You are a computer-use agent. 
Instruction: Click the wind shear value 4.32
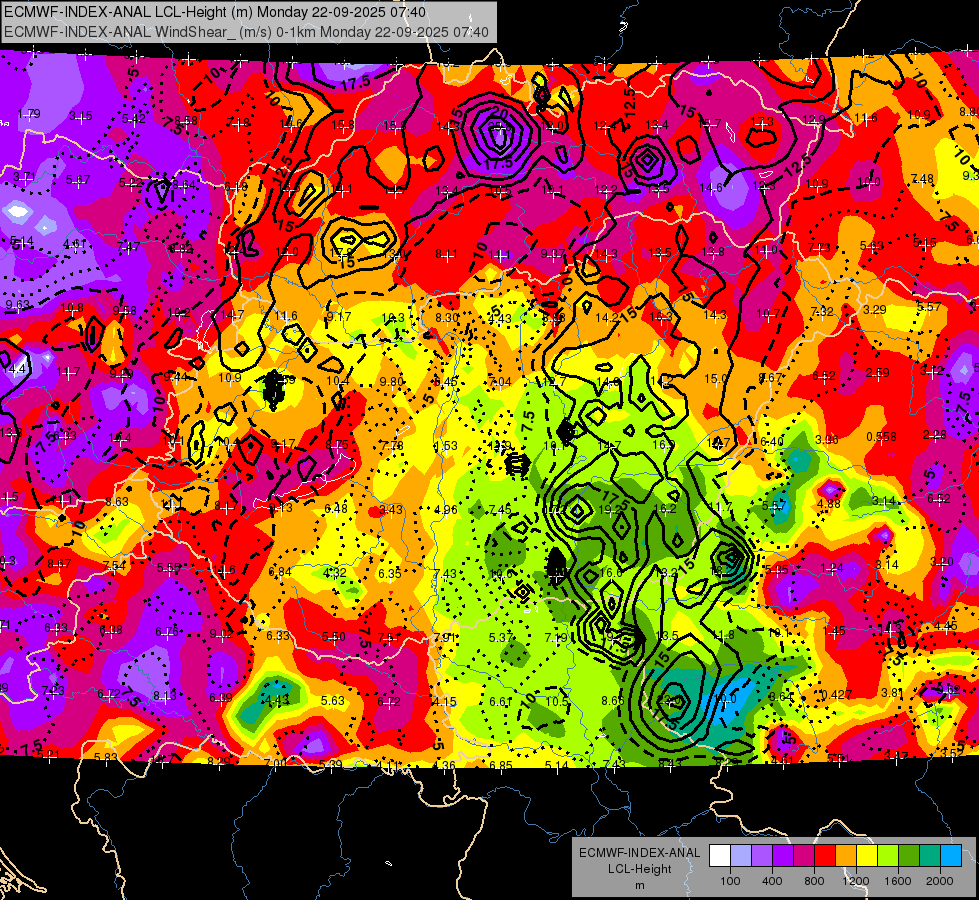[x=335, y=572]
